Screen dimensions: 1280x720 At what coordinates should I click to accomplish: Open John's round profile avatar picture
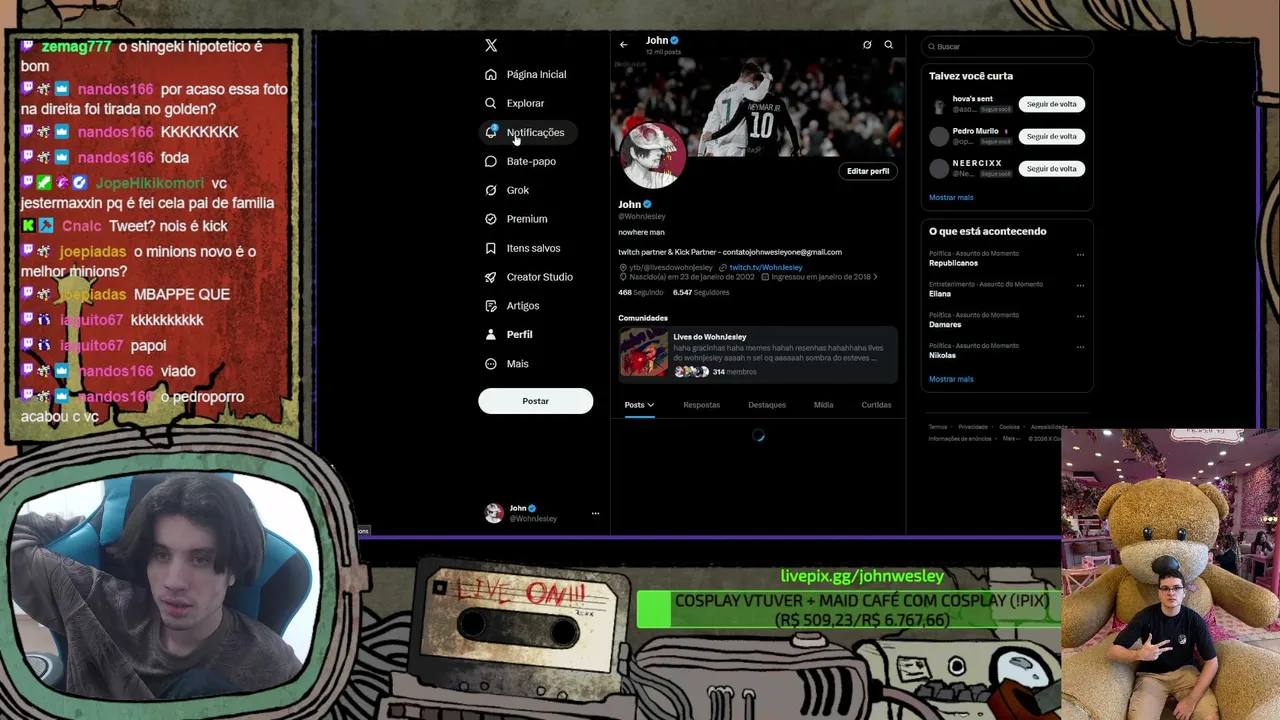(x=652, y=156)
